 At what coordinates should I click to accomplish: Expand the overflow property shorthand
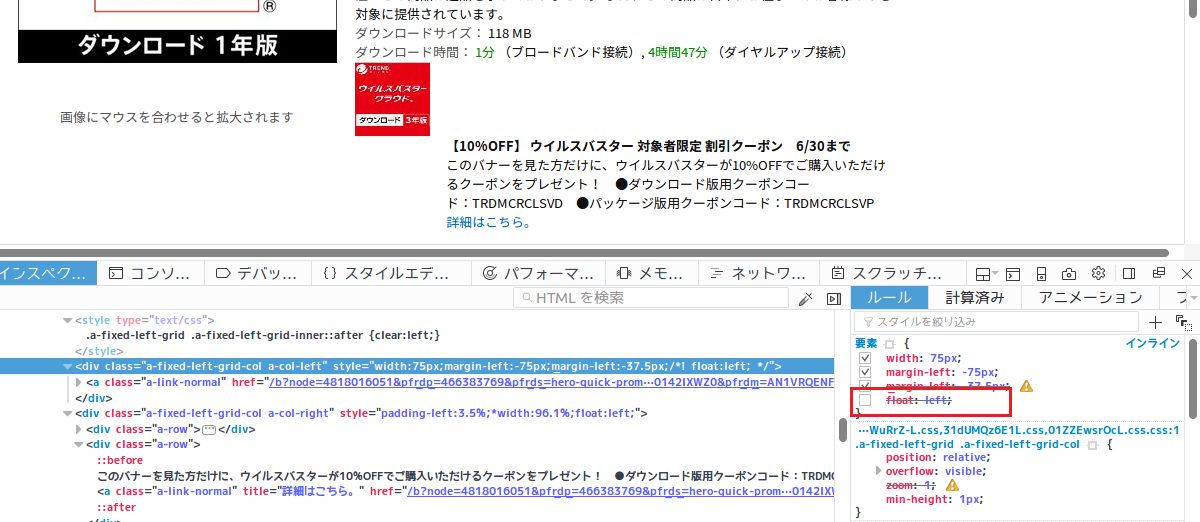tap(879, 470)
